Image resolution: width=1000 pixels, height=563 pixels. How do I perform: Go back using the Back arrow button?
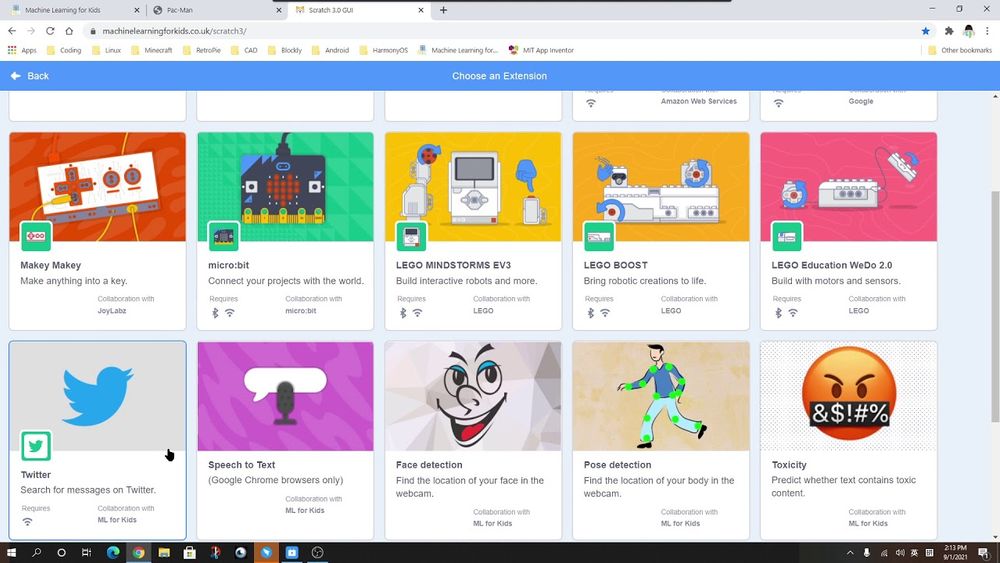tap(29, 76)
